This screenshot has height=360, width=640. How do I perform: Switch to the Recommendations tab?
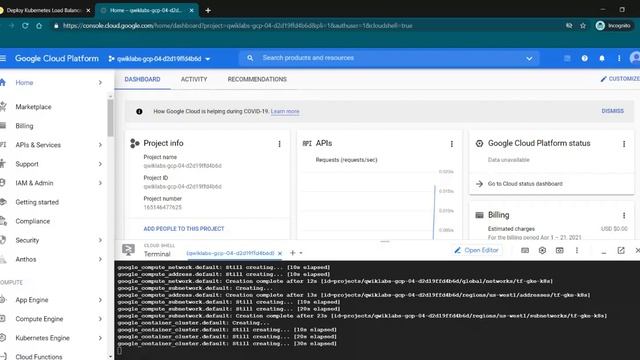[257, 79]
